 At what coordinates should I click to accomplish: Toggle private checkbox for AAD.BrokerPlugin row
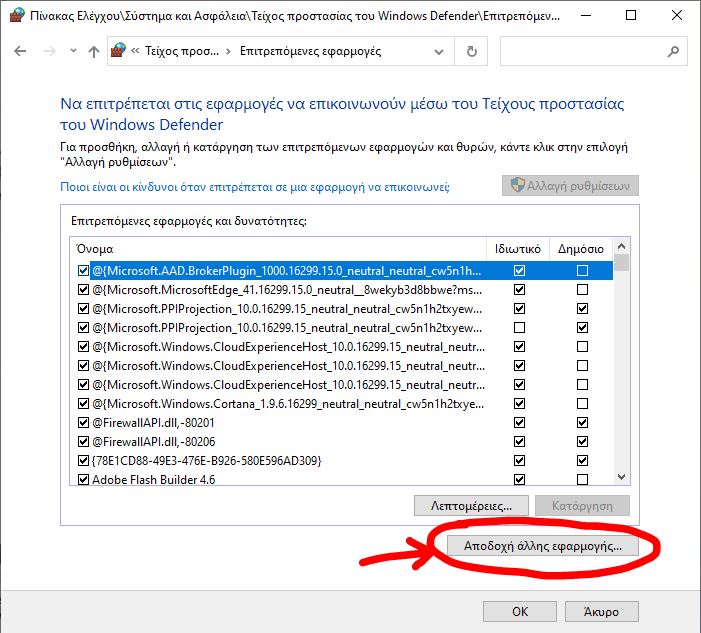click(x=519, y=270)
